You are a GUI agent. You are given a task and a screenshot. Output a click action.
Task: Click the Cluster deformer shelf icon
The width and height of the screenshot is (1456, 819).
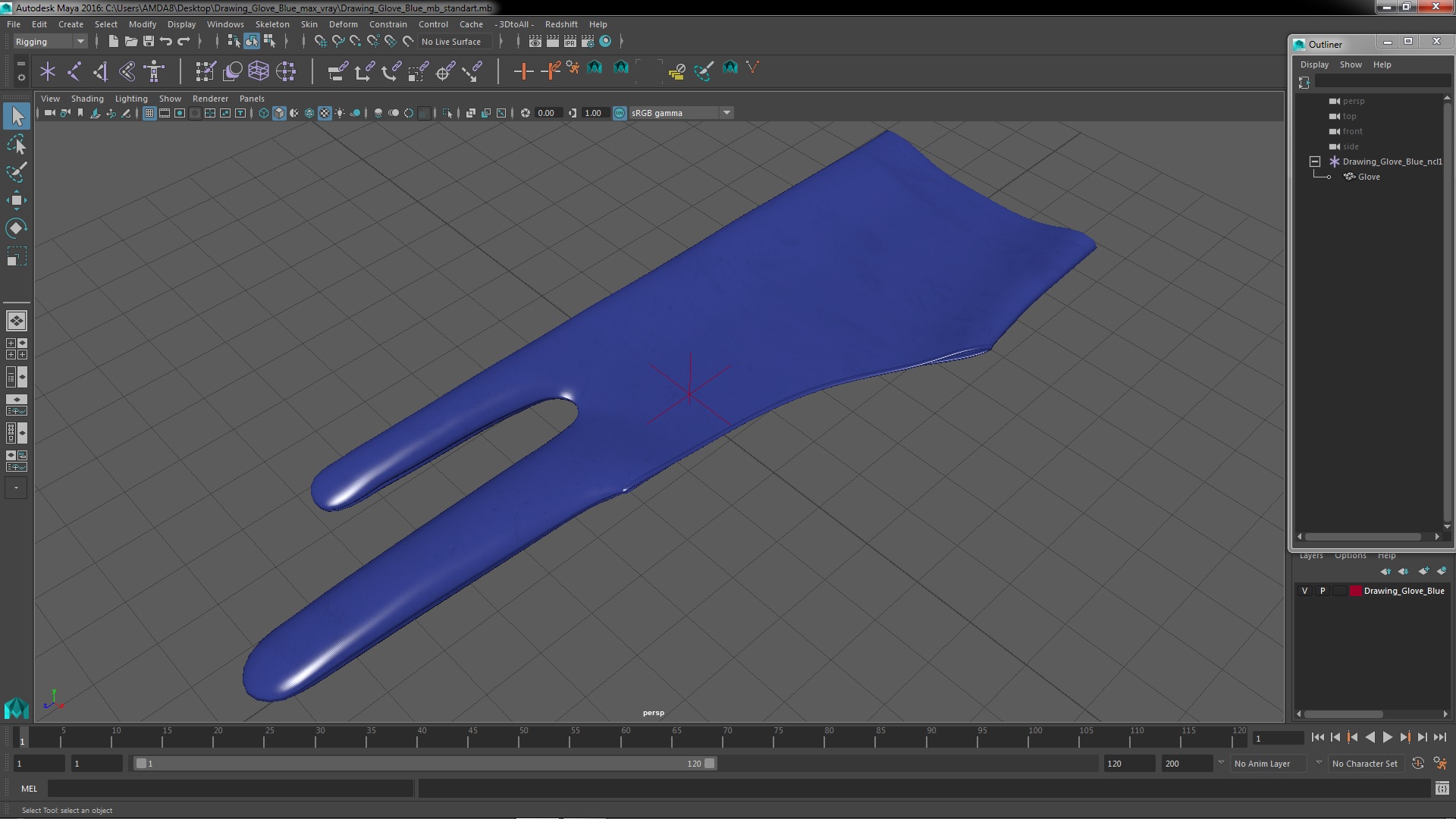(286, 72)
